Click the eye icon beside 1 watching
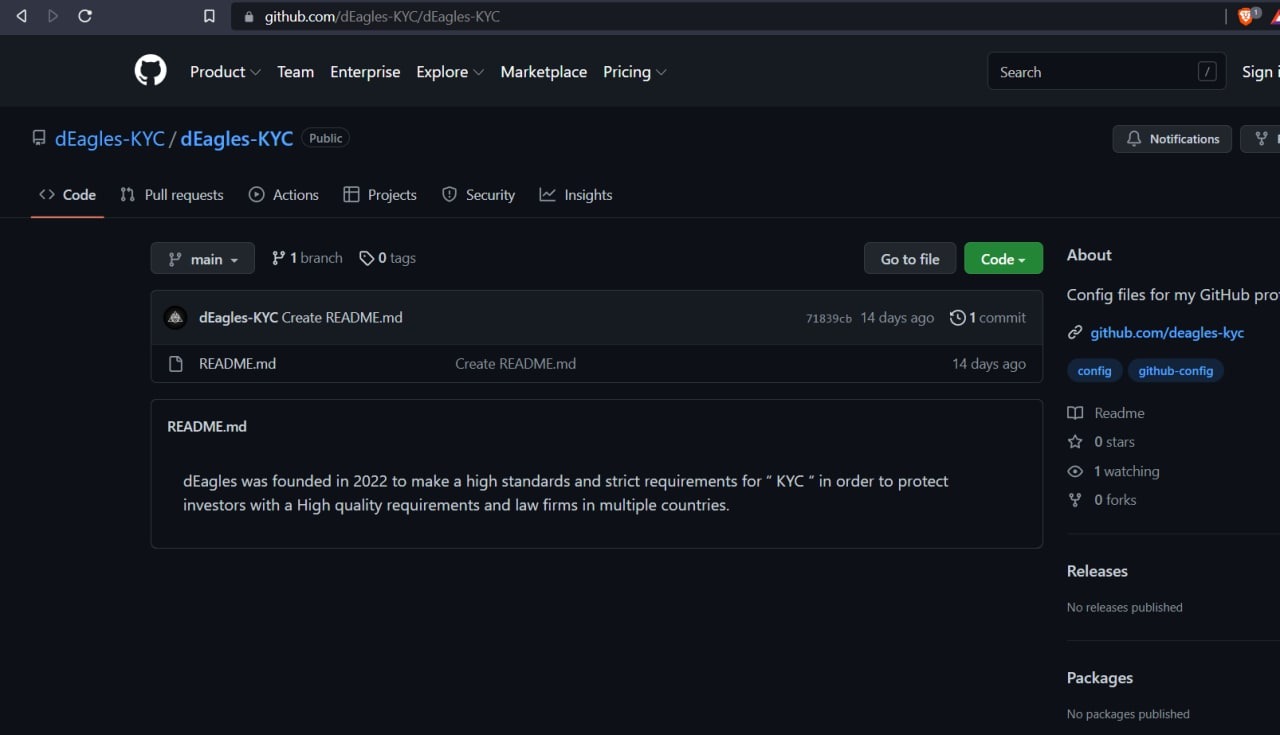Screen dimensions: 1280x735 (1075, 471)
